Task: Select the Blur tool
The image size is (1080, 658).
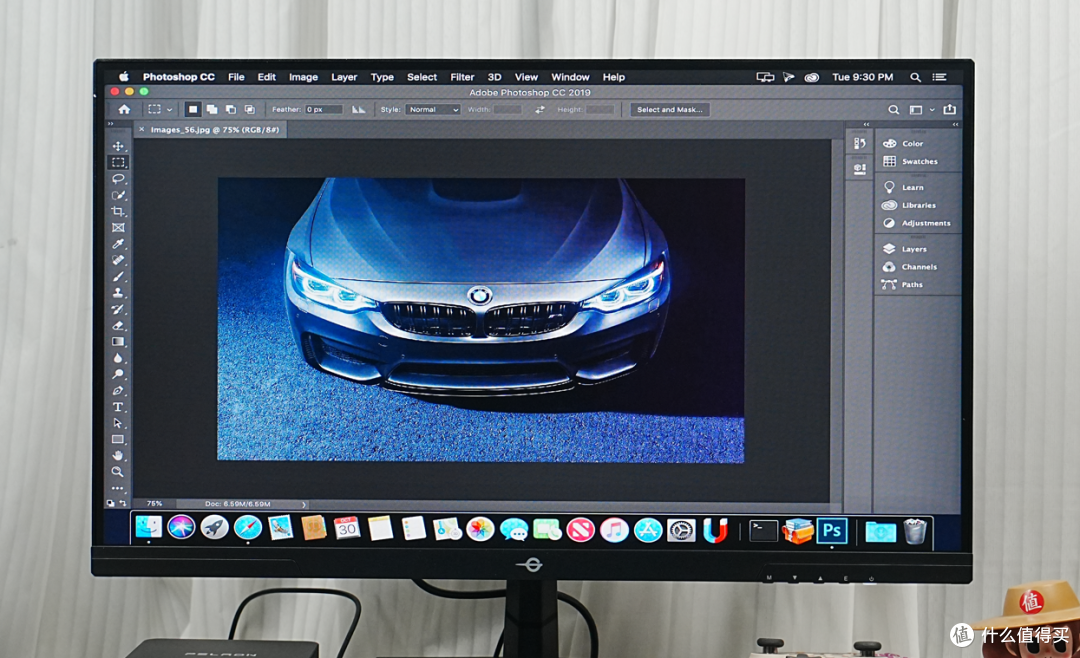Action: coord(118,358)
